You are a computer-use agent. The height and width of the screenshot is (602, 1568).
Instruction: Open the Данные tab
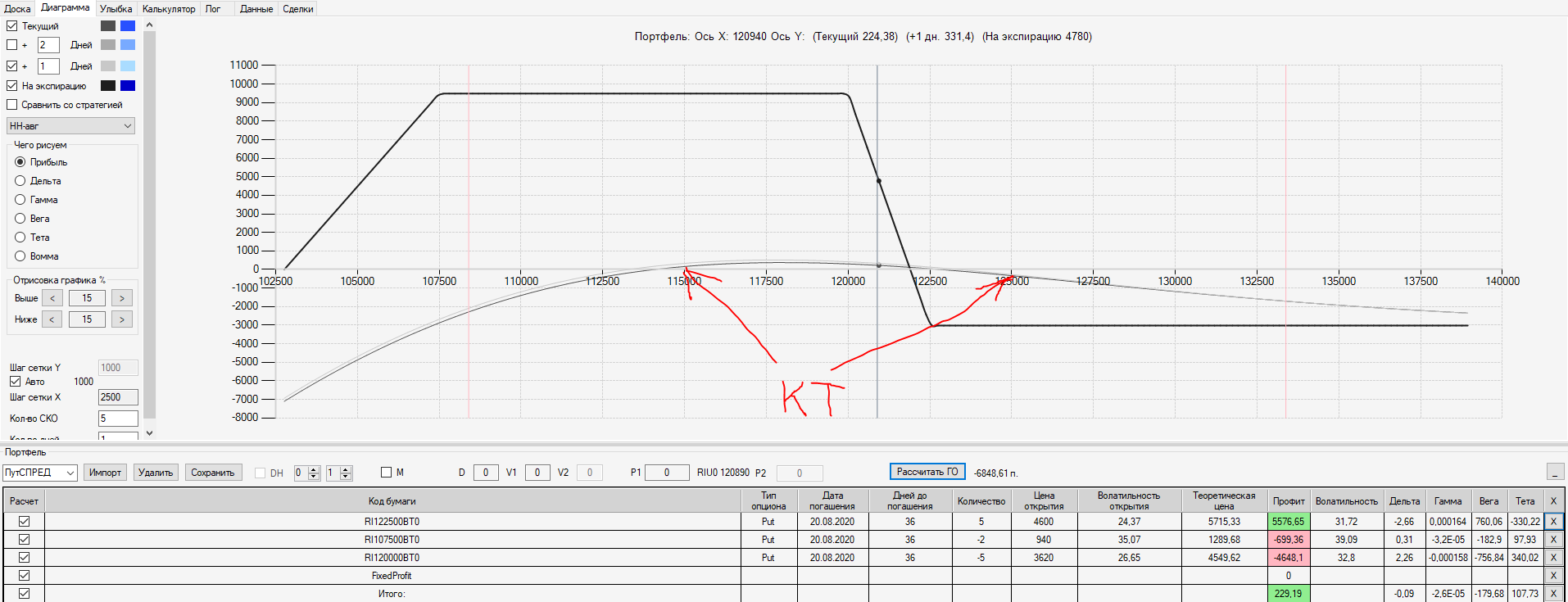(256, 9)
